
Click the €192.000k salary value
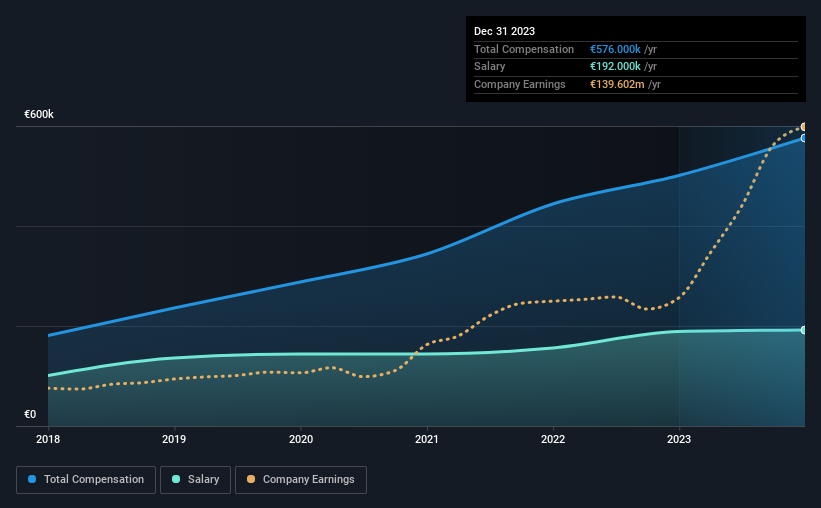click(x=615, y=67)
